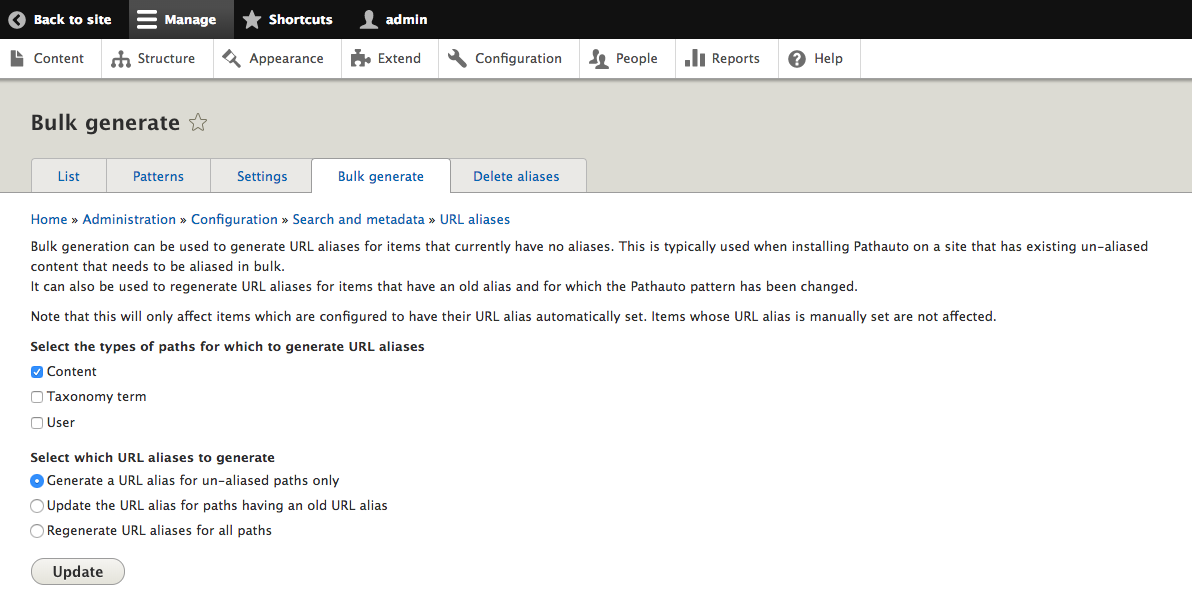Click the admin user icon

coord(369,19)
